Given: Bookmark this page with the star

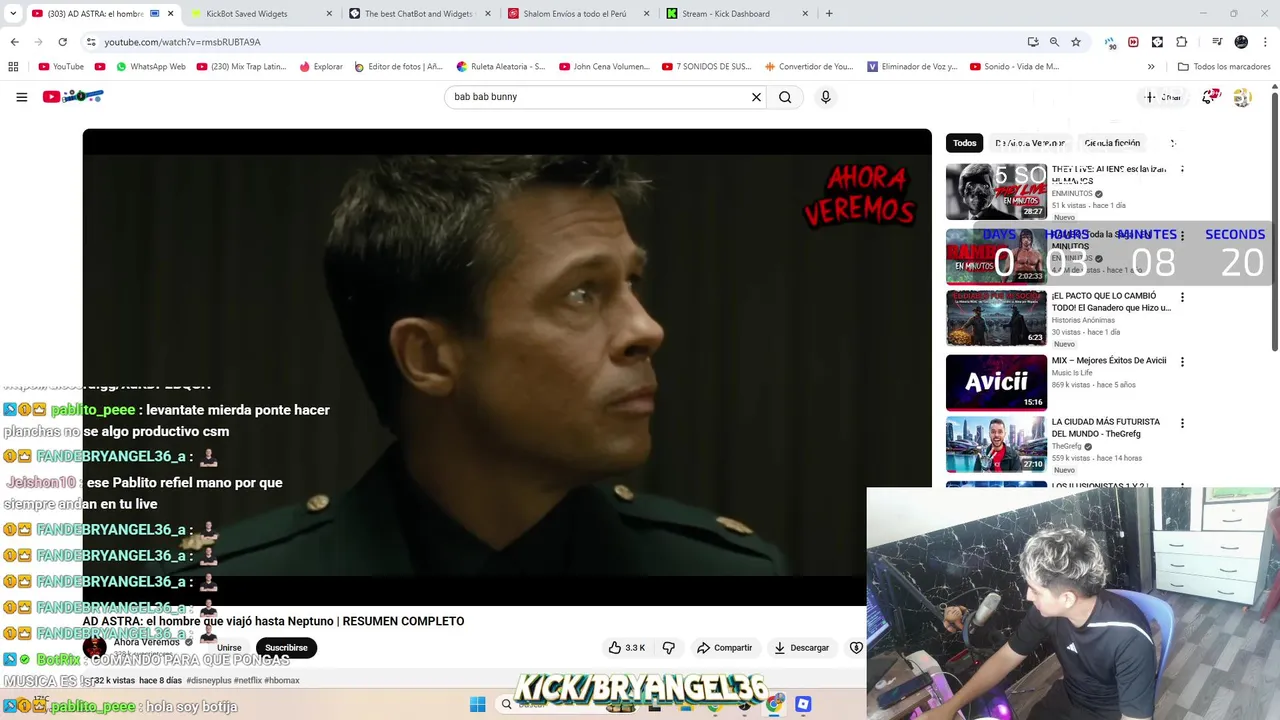Looking at the screenshot, I should point(1076,42).
